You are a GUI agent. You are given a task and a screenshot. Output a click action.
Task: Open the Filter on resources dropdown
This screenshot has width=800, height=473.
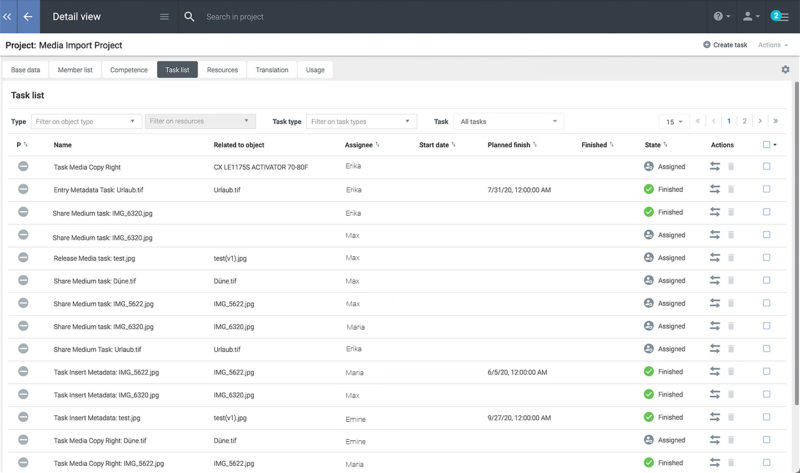coord(200,121)
